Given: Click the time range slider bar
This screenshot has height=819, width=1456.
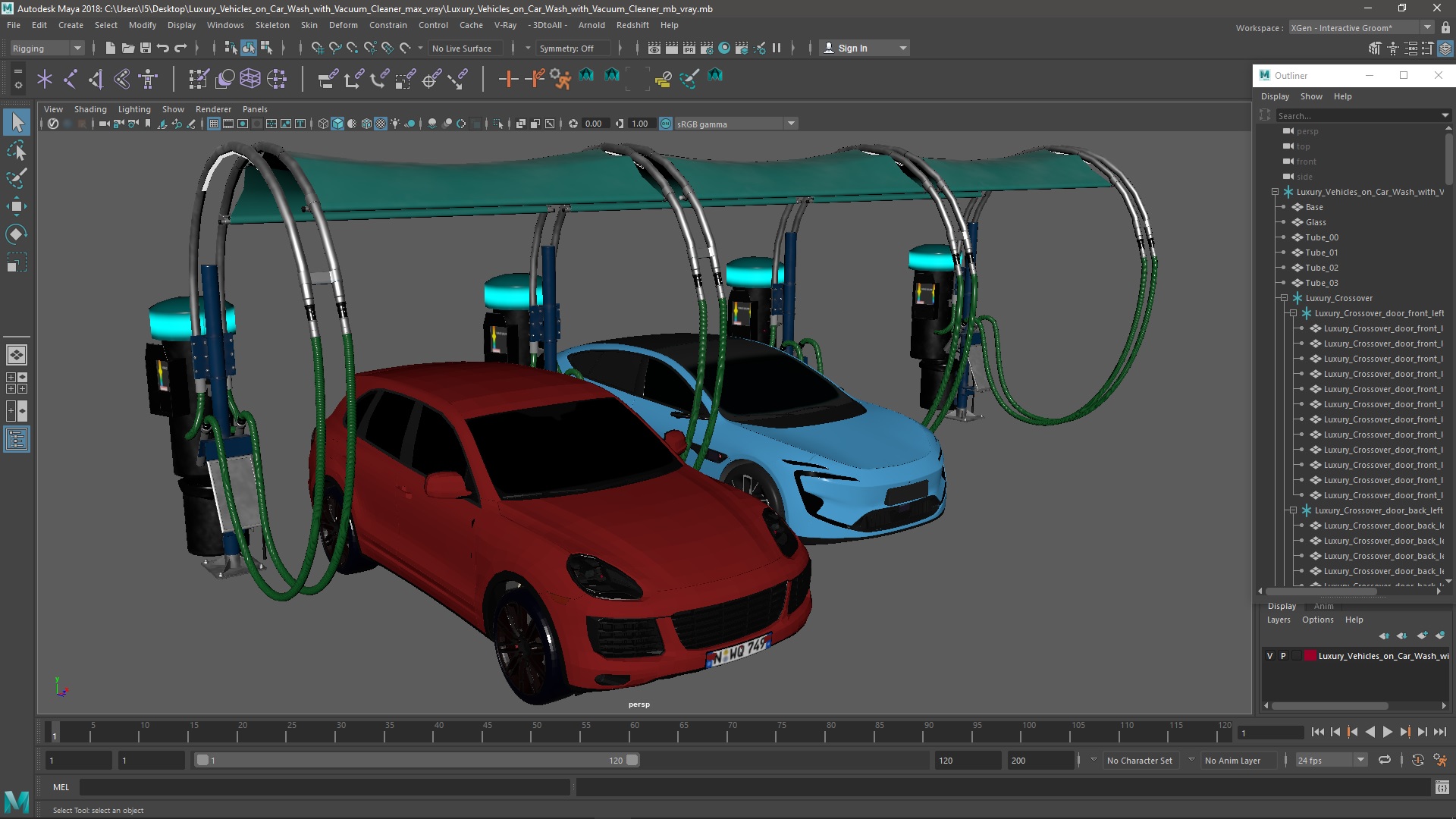Looking at the screenshot, I should click(x=417, y=760).
